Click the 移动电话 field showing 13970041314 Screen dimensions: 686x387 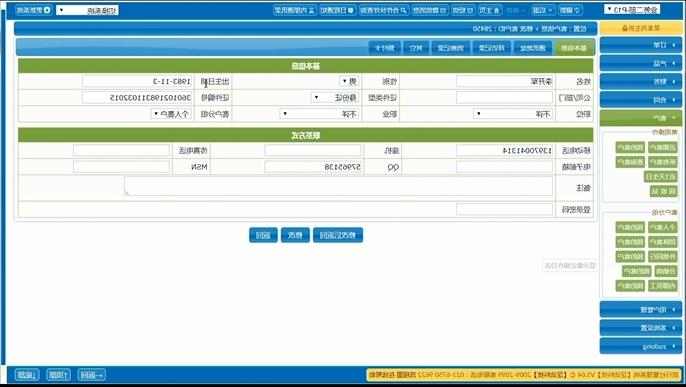pos(504,150)
